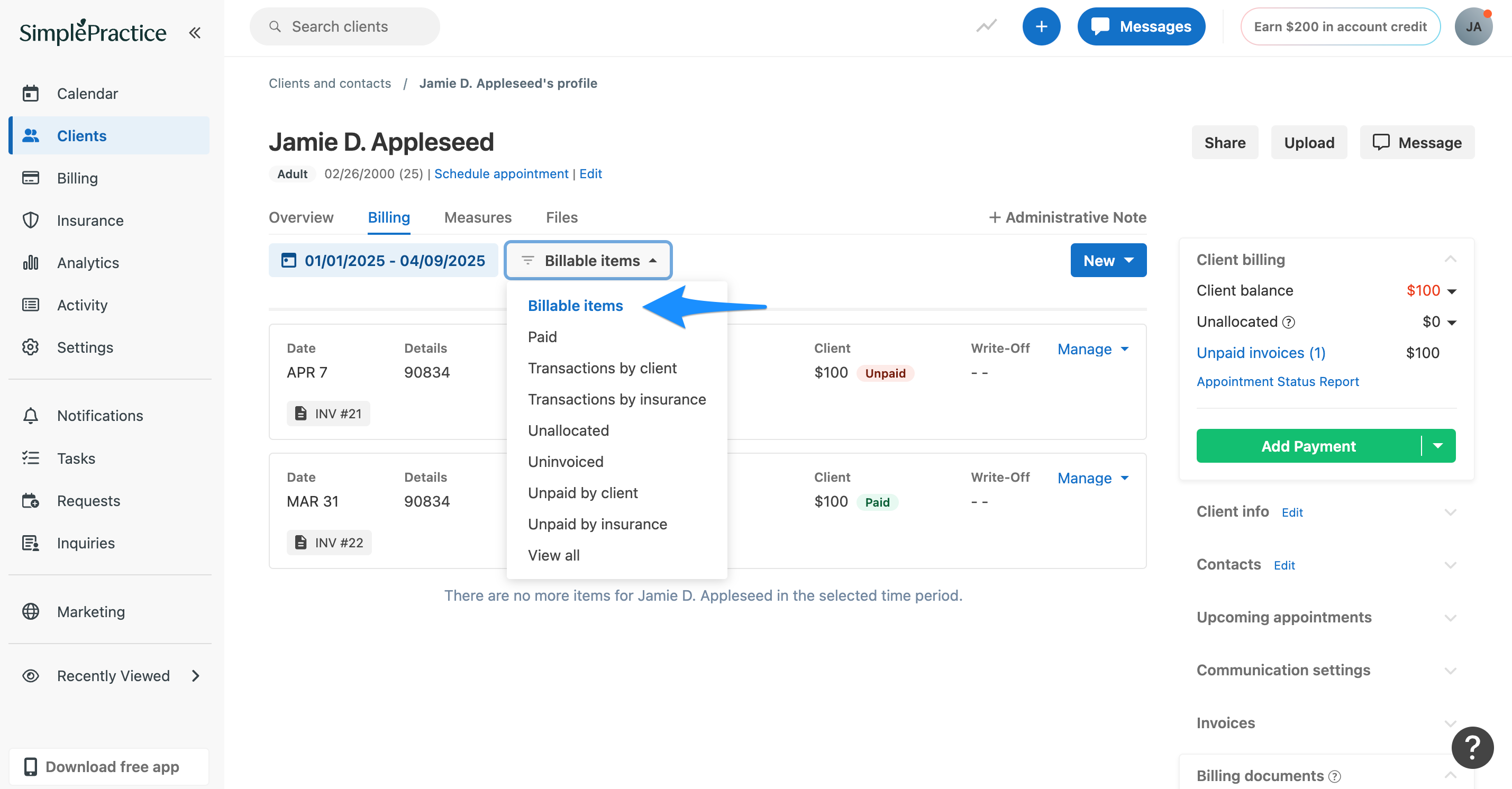Add an Administrative Note
Viewport: 1512px width, 789px height.
pyautogui.click(x=1067, y=217)
